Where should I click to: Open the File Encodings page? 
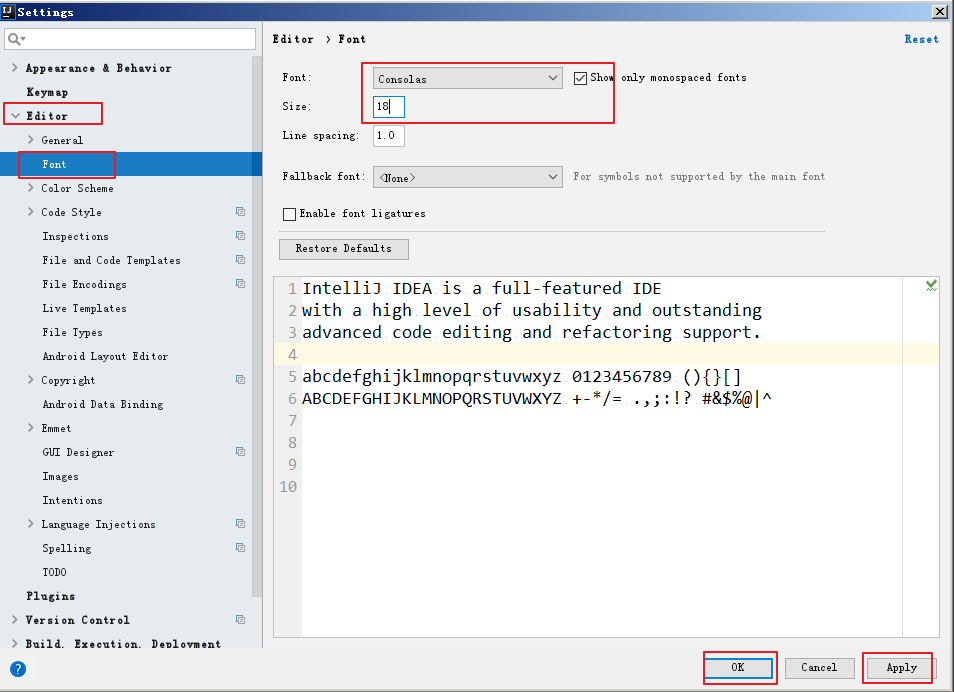(x=85, y=284)
